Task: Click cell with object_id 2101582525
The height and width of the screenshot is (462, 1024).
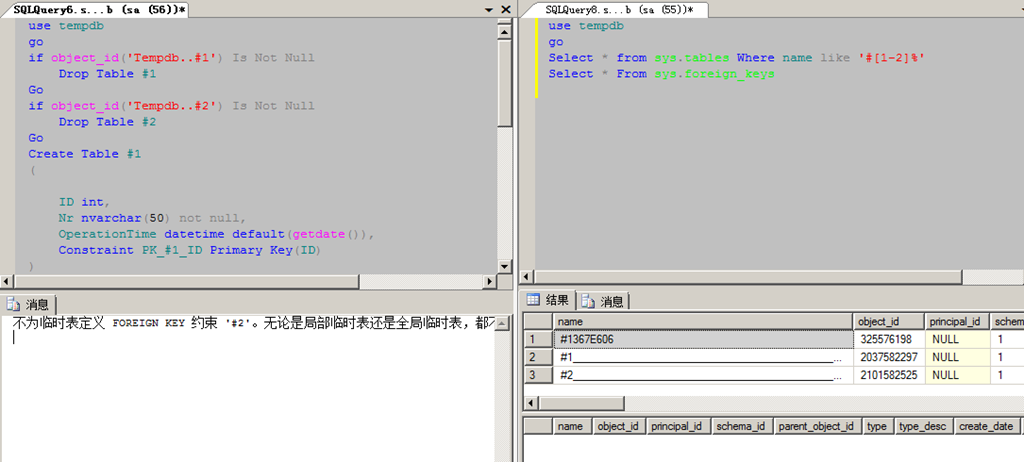Action: [888, 375]
